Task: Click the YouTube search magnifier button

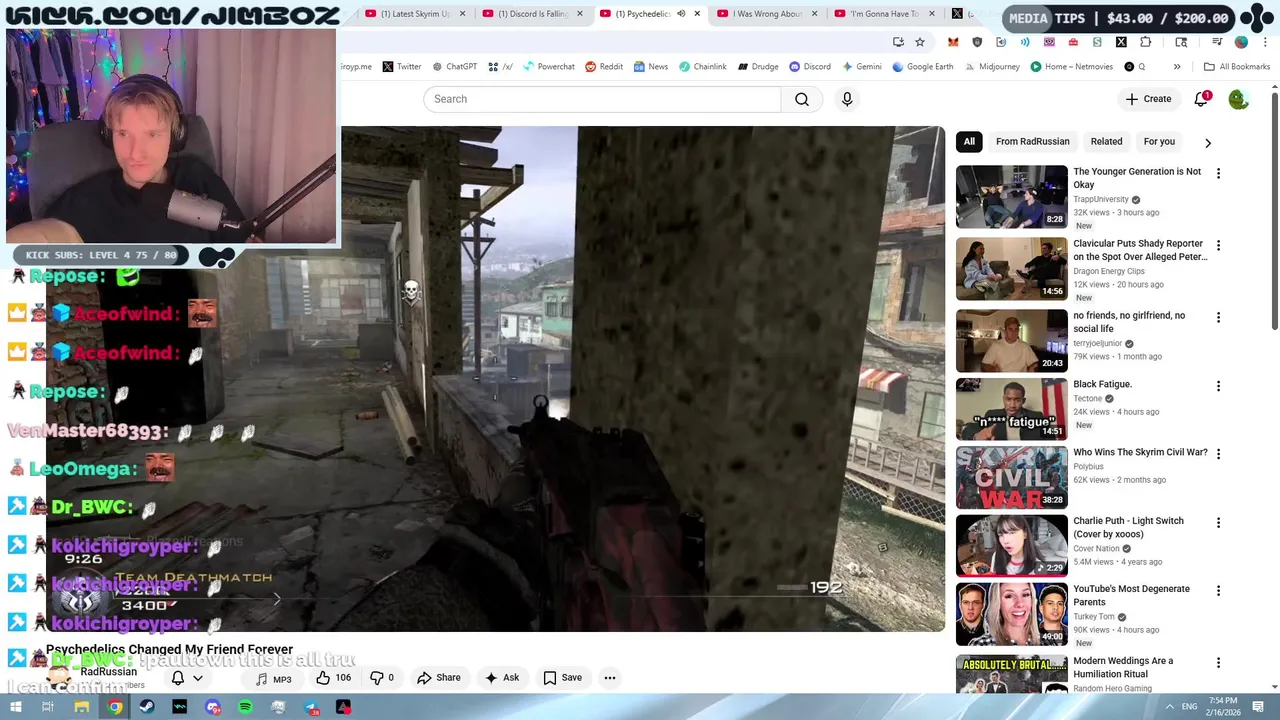Action: 802,99
